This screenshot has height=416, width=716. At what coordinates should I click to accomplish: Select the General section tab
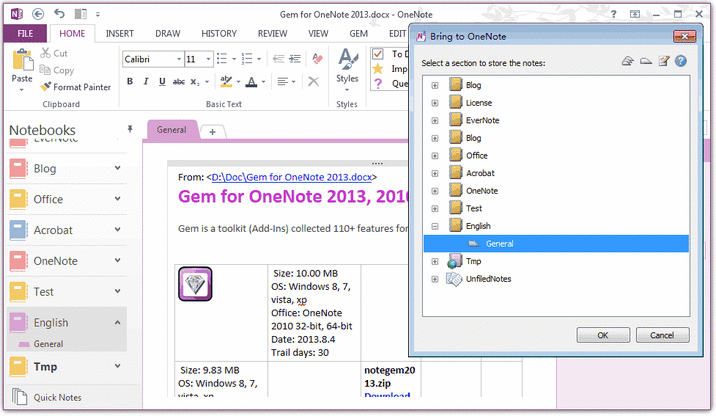pyautogui.click(x=172, y=130)
